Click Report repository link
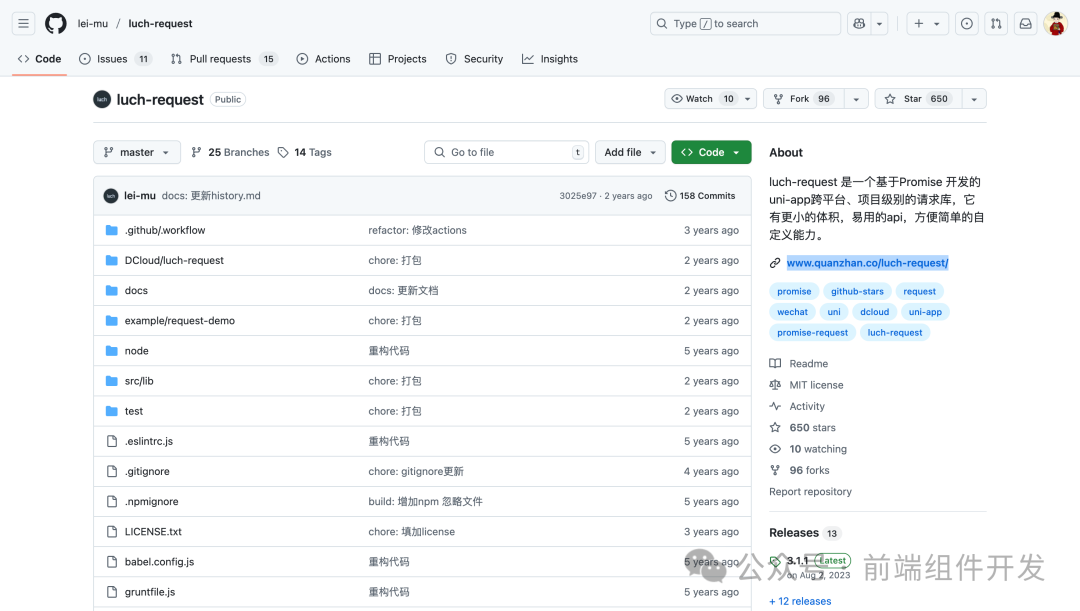This screenshot has width=1080, height=611. [x=810, y=492]
